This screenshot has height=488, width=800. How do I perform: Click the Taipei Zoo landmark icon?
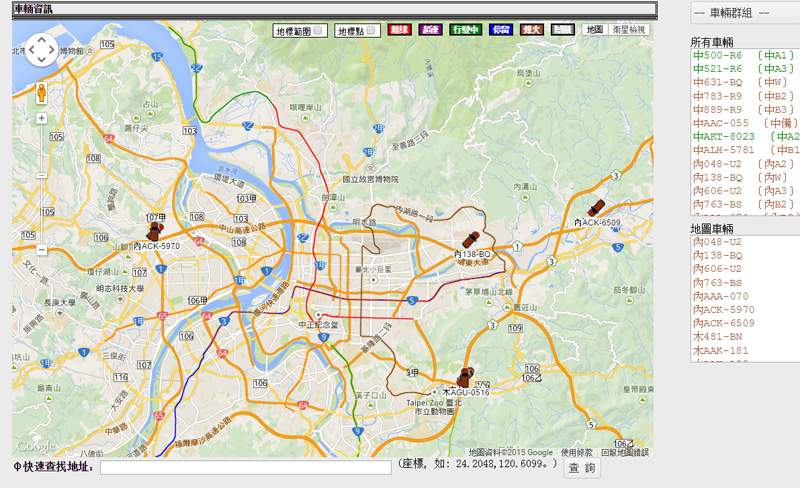(434, 392)
